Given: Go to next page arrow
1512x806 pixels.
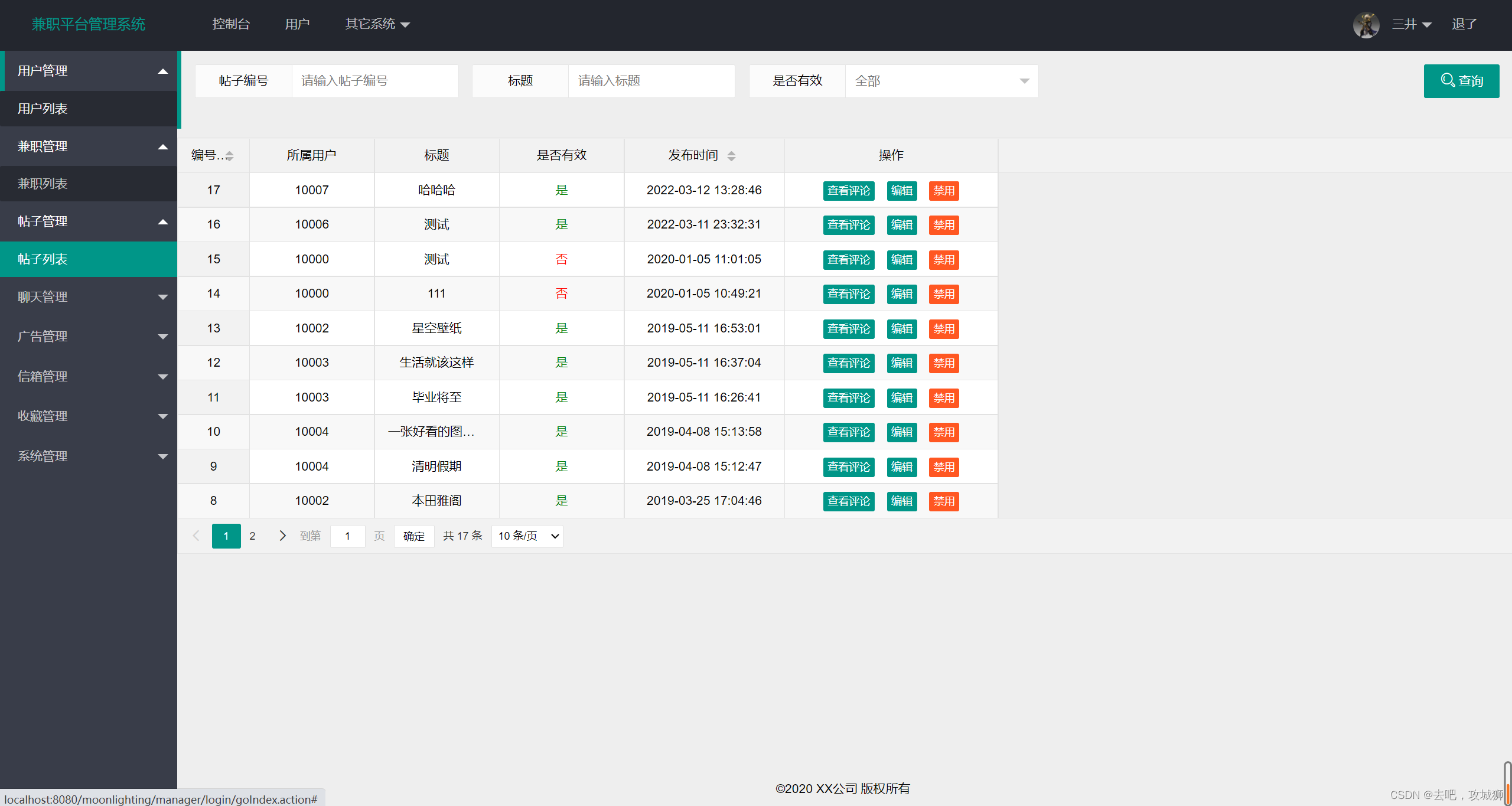Looking at the screenshot, I should point(282,536).
